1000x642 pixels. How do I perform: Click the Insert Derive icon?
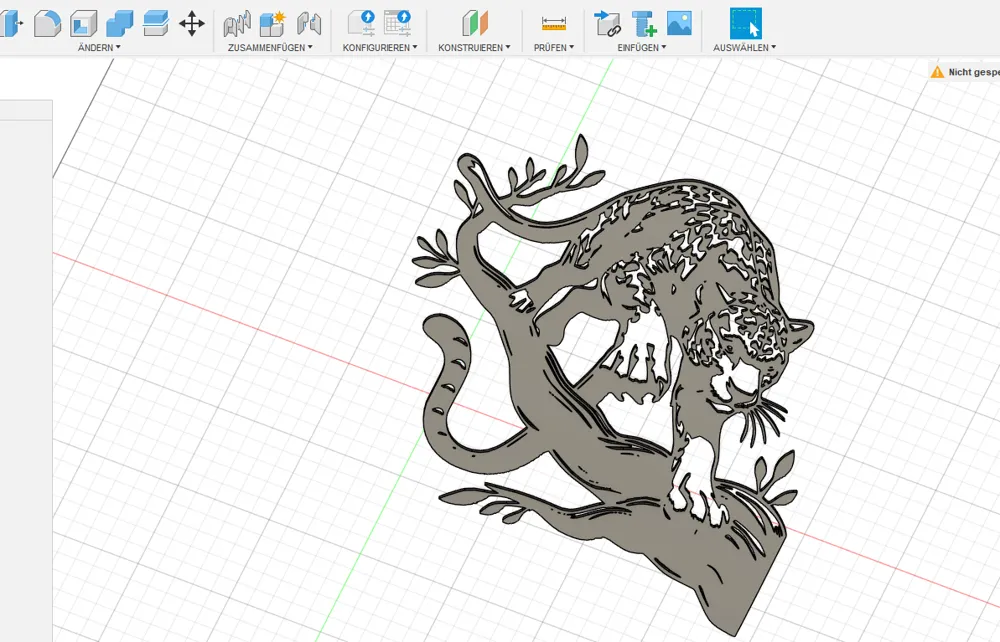(x=607, y=24)
